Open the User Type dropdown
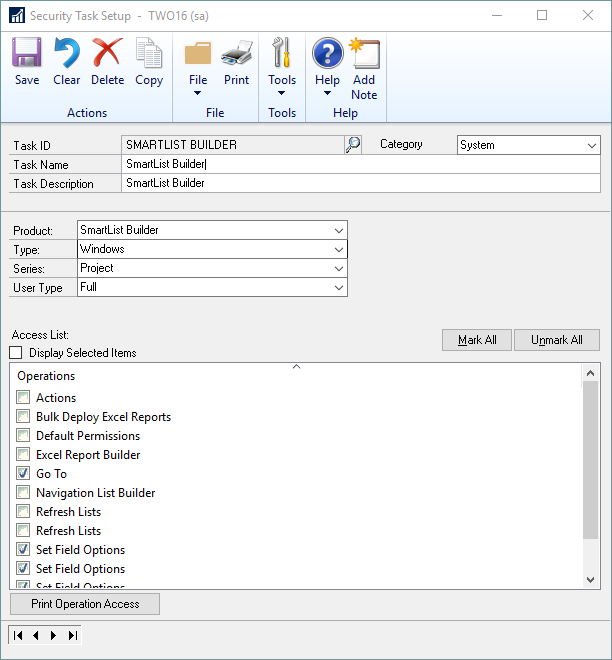This screenshot has width=612, height=660. 339,287
